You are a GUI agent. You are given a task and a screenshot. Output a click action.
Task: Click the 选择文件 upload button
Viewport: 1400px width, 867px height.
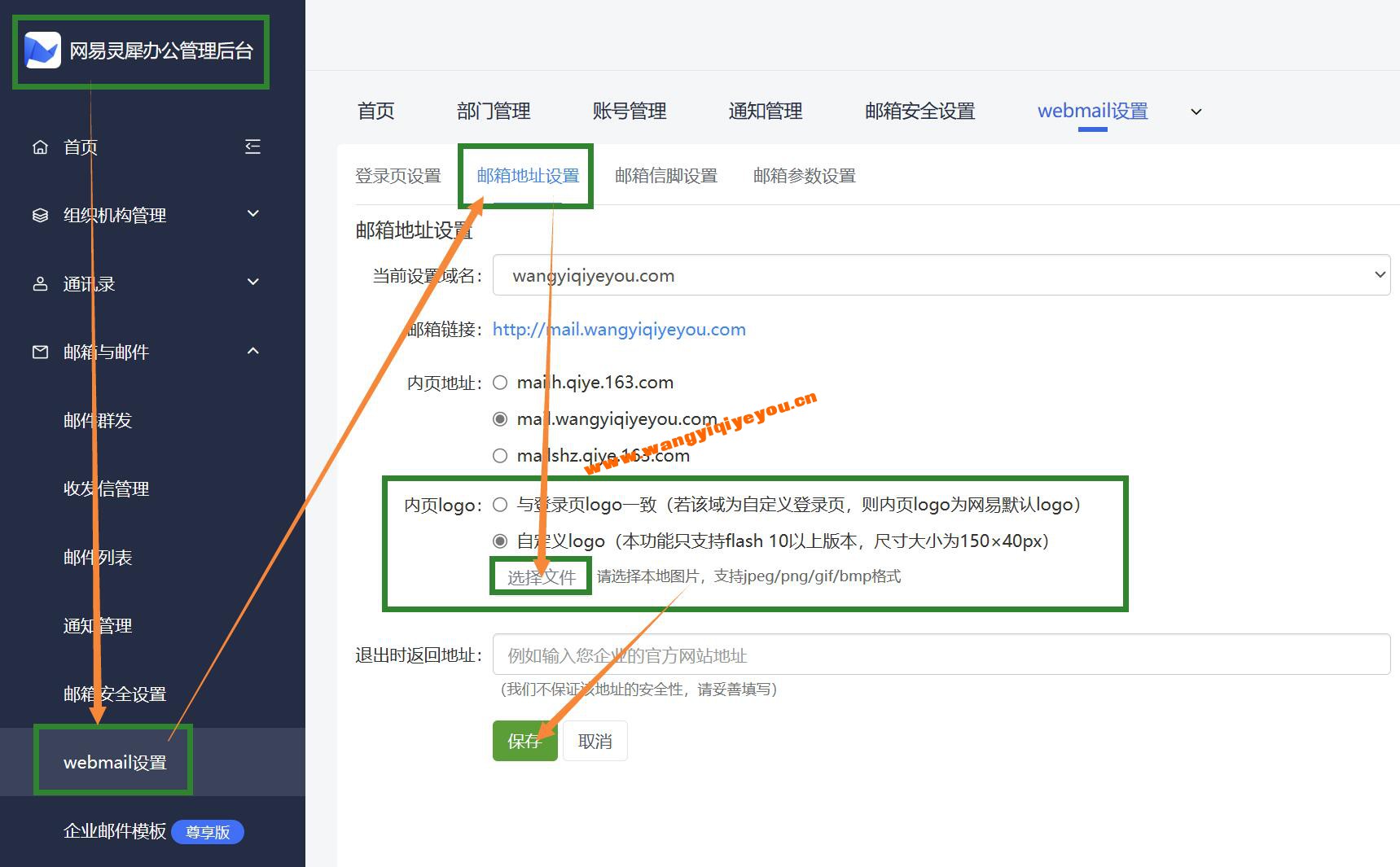tap(542, 577)
